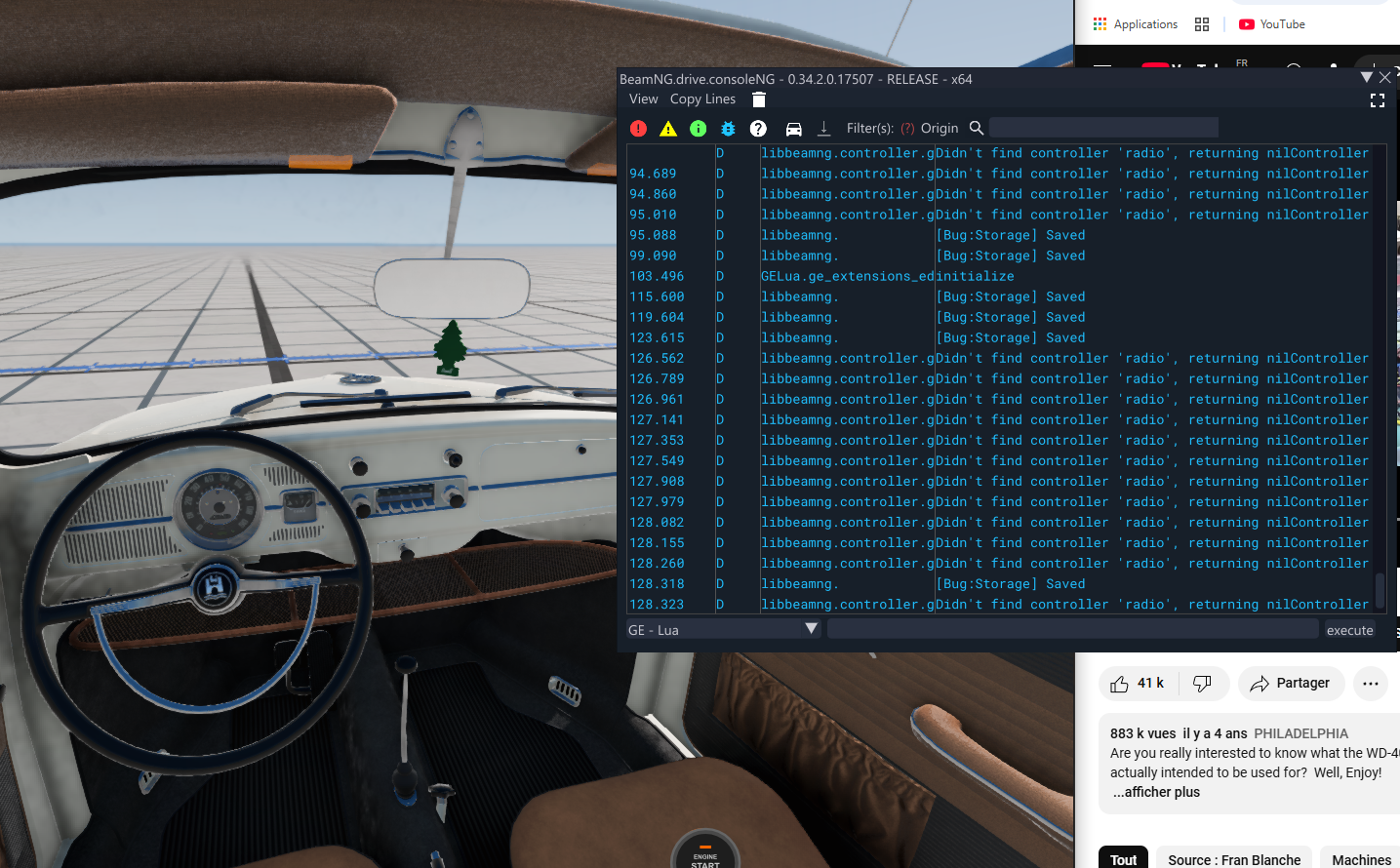Image resolution: width=1400 pixels, height=868 pixels.
Task: Click the scroll-to-bottom download arrow icon
Action: tap(823, 128)
